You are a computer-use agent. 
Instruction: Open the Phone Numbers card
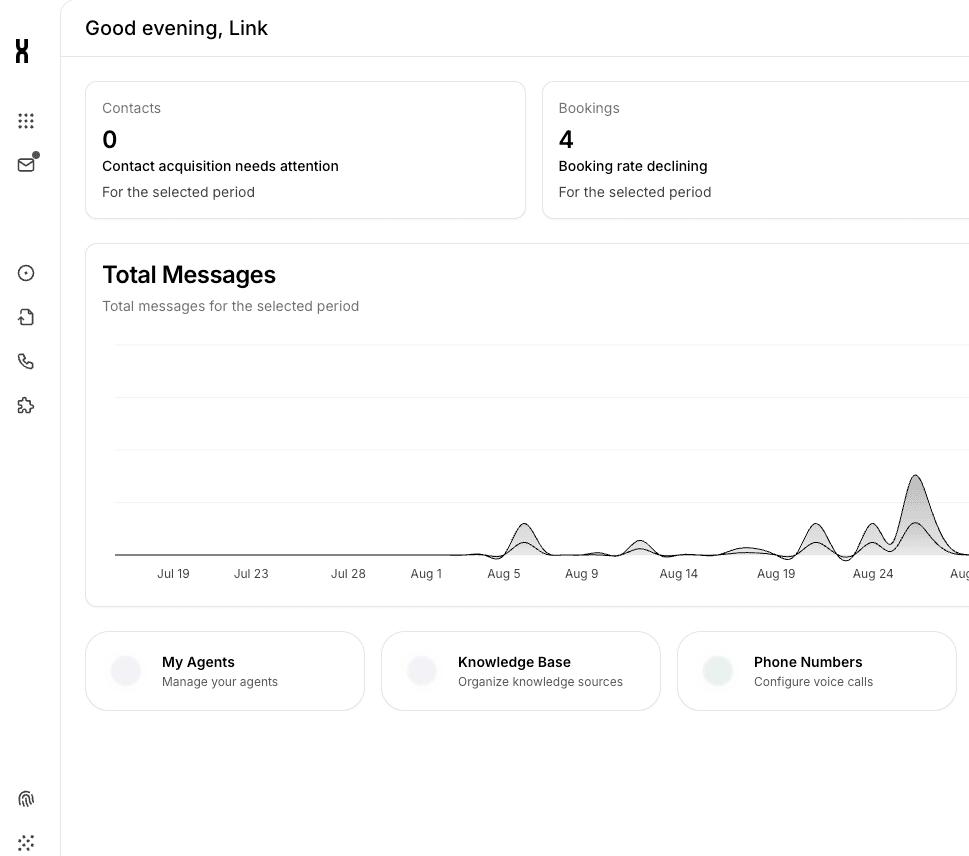(817, 671)
